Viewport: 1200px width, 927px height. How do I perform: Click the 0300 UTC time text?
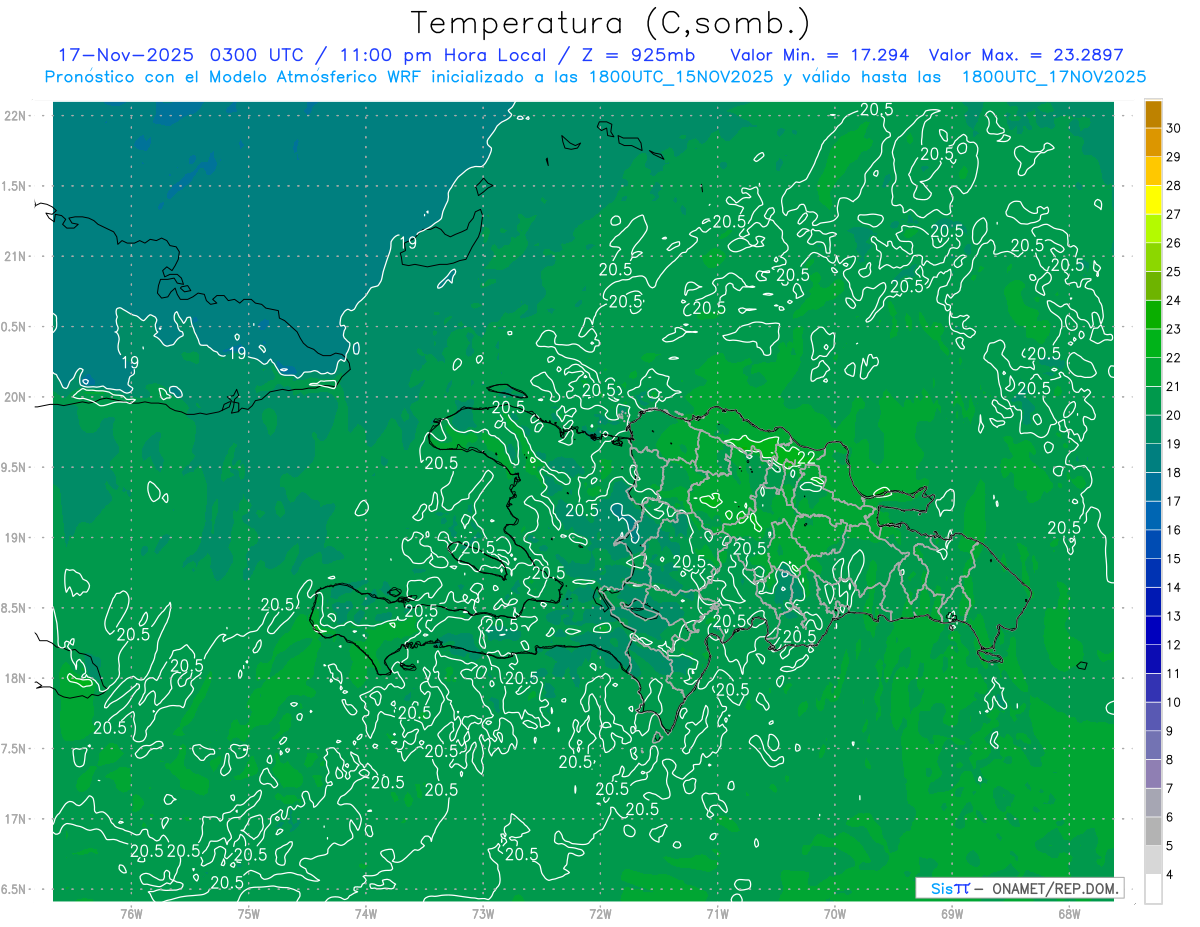coord(256,55)
